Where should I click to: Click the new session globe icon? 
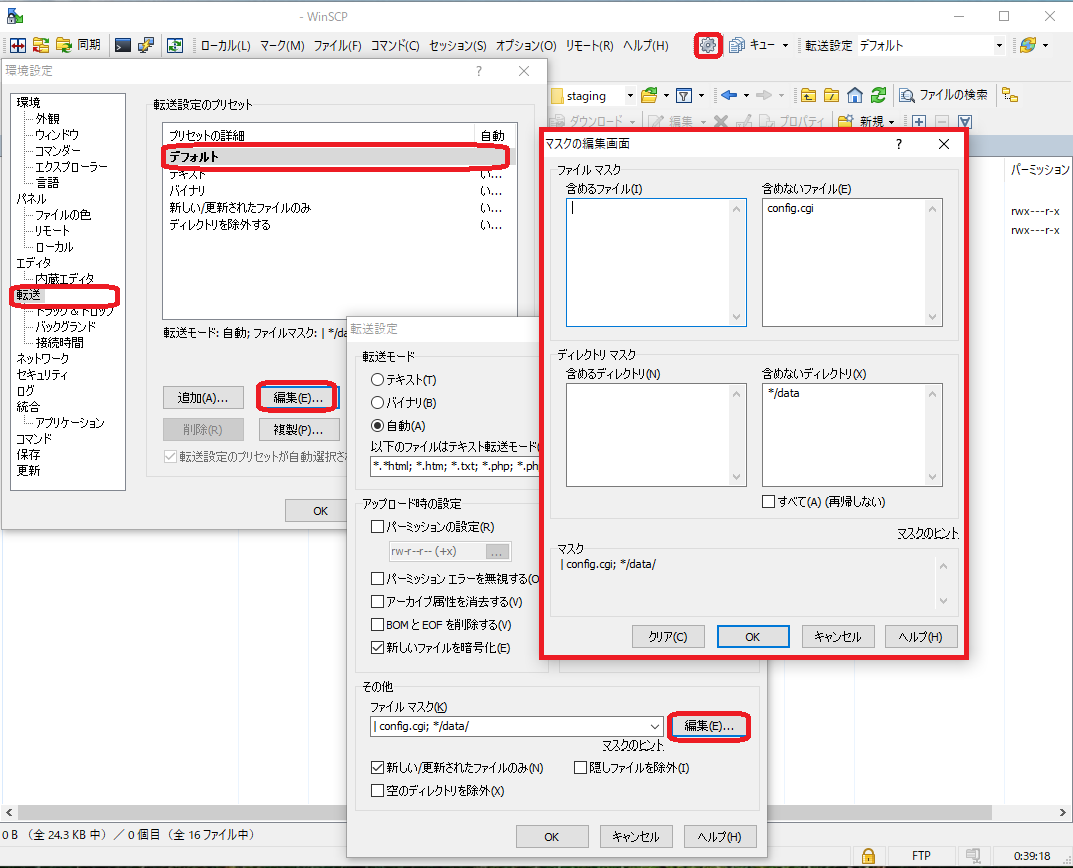coord(1028,45)
